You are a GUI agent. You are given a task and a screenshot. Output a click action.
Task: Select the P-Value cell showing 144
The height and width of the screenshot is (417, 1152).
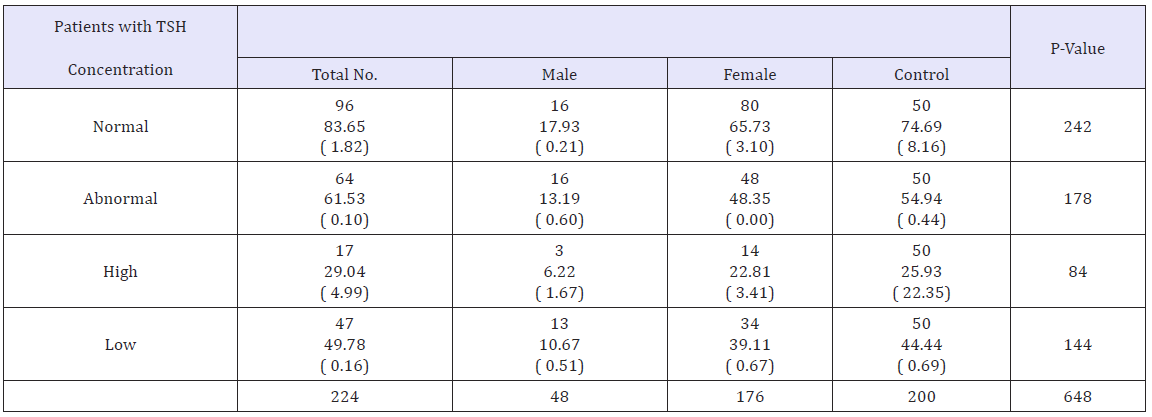(1077, 345)
